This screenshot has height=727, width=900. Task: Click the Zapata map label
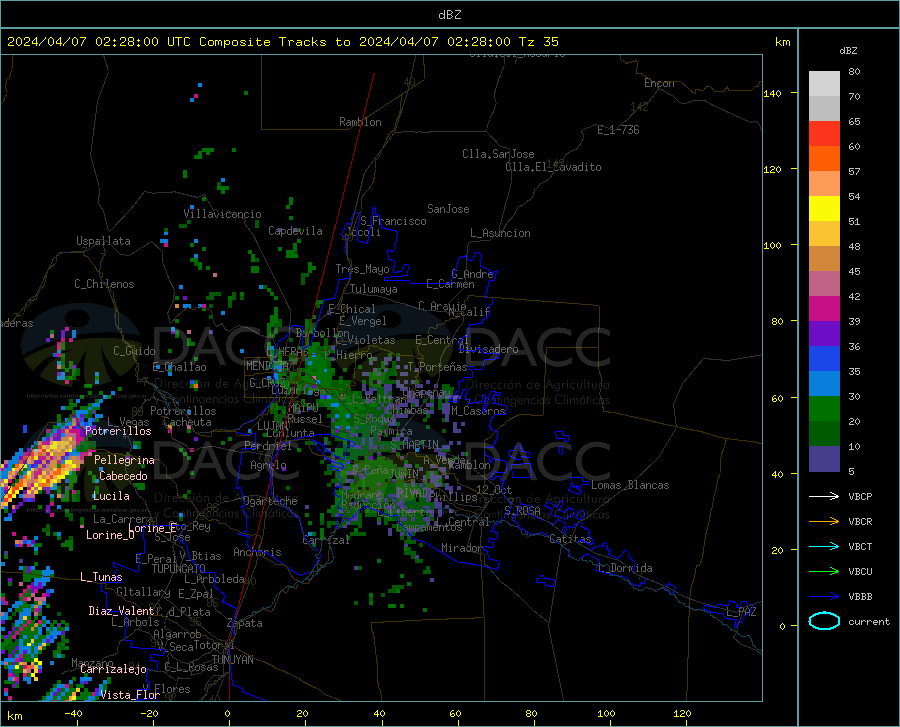245,623
